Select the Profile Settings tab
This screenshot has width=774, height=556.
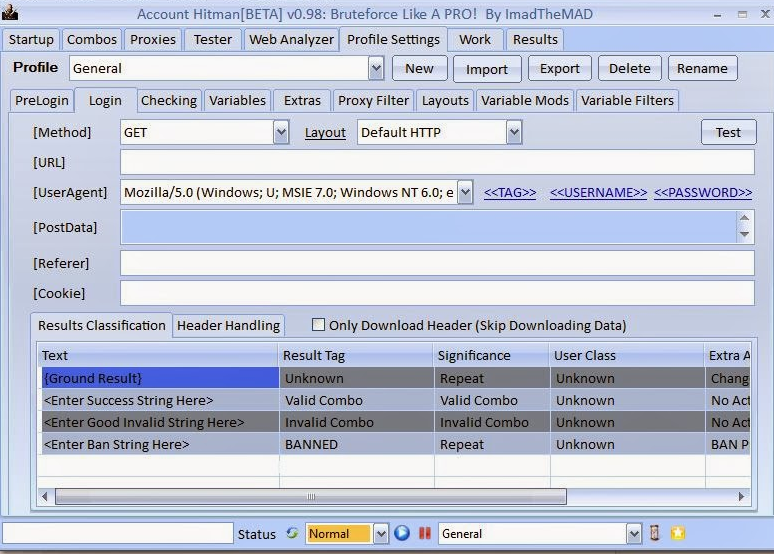point(393,40)
